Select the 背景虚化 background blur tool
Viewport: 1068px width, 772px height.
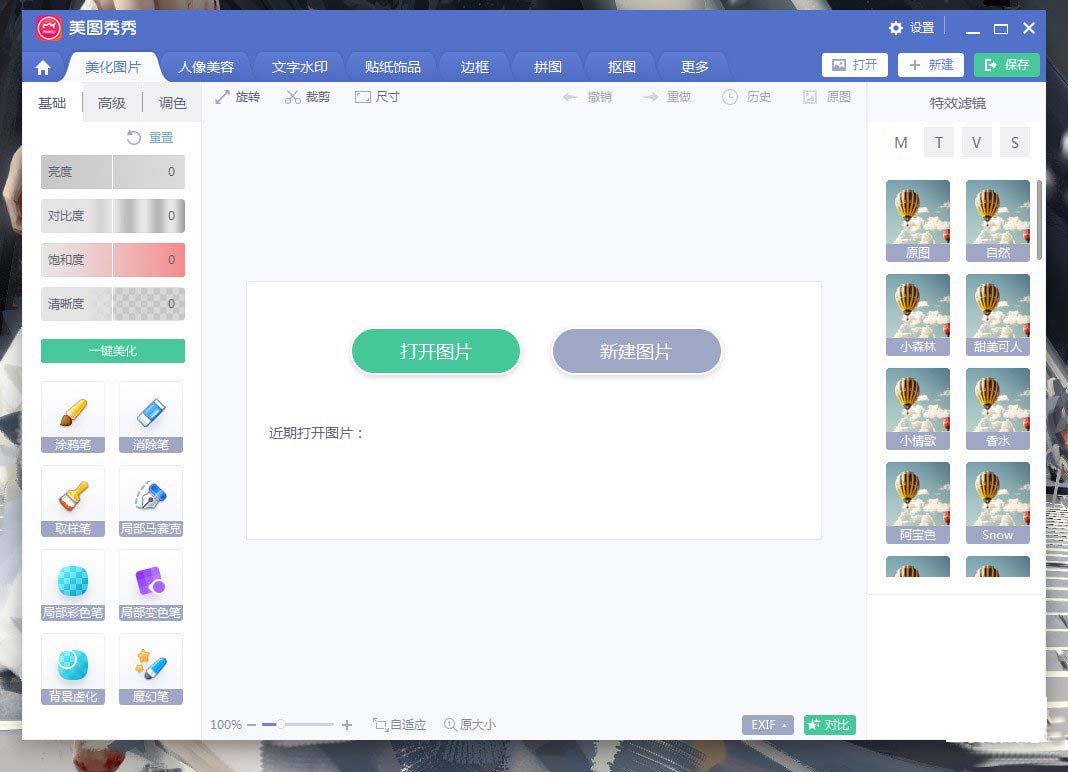click(72, 669)
